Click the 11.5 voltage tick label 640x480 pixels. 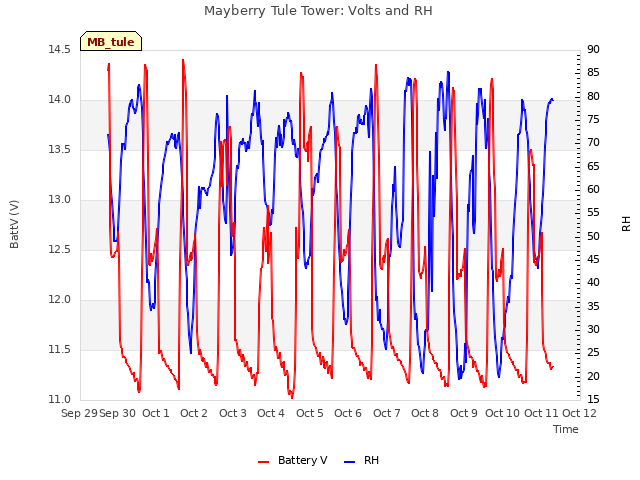[x=60, y=350]
